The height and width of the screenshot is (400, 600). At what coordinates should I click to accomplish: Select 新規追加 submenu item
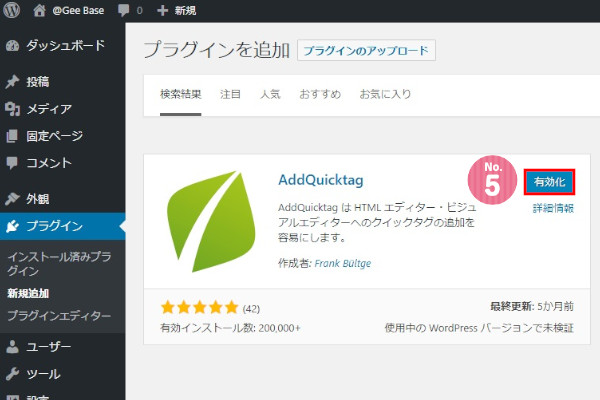pyautogui.click(x=28, y=294)
